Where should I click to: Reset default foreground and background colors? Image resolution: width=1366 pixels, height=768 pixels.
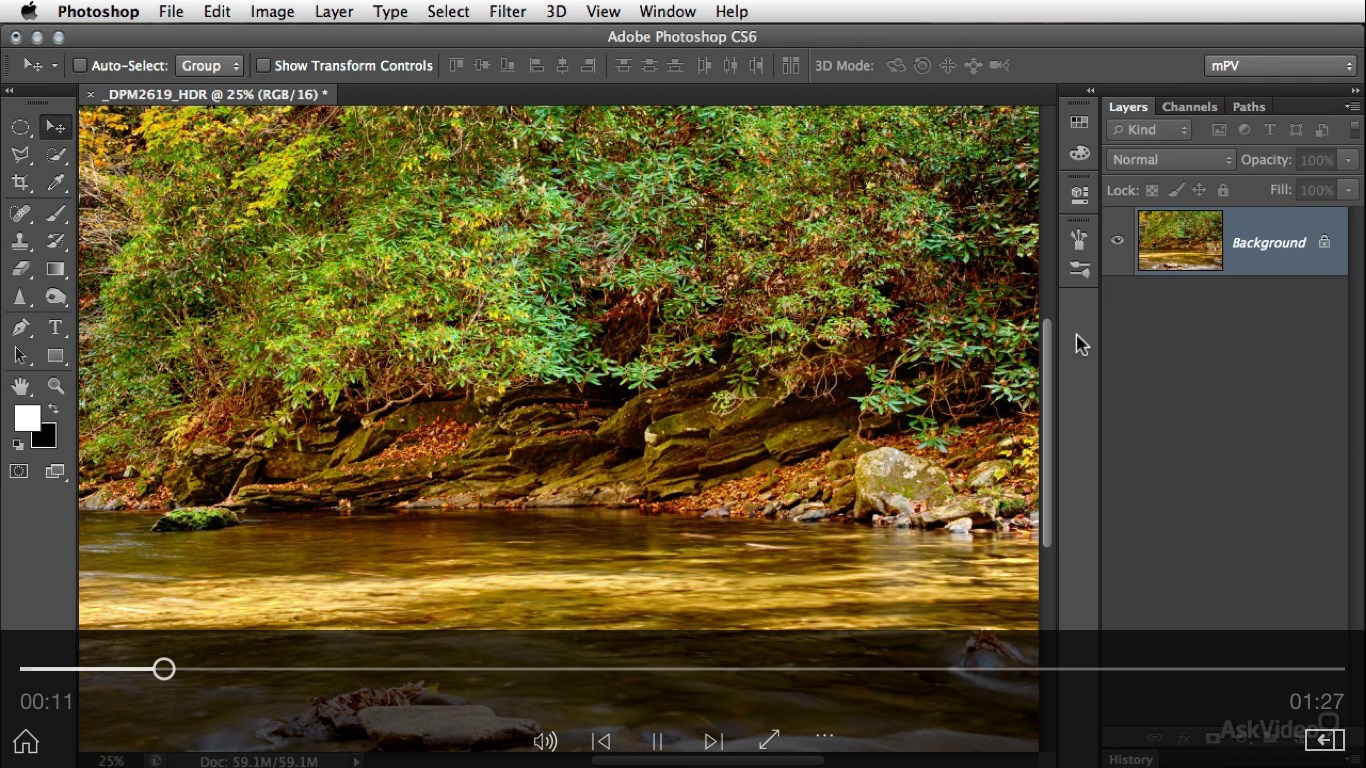click(18, 445)
